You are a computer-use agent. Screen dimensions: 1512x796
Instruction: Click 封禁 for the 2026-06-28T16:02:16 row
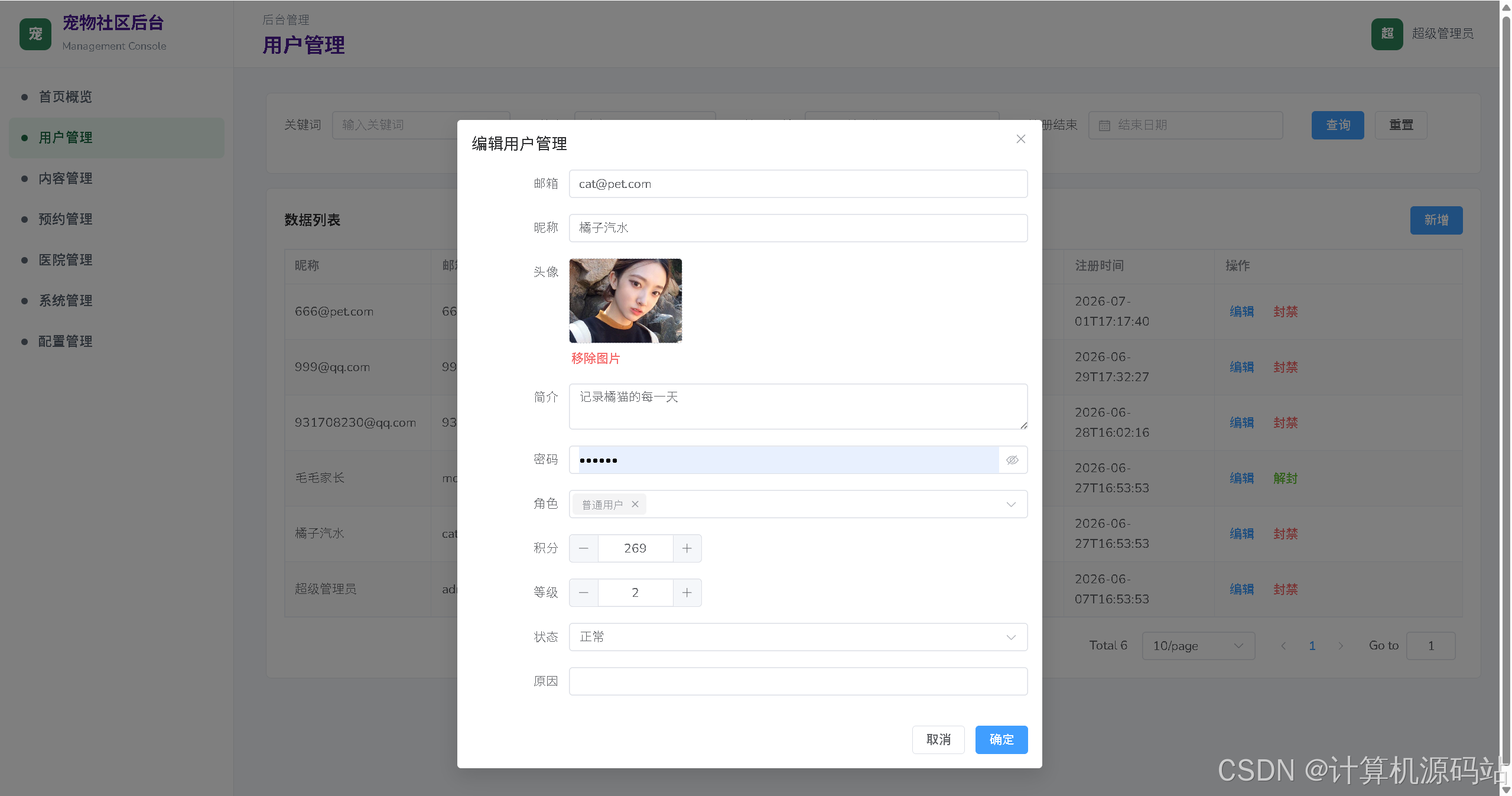[x=1285, y=423]
